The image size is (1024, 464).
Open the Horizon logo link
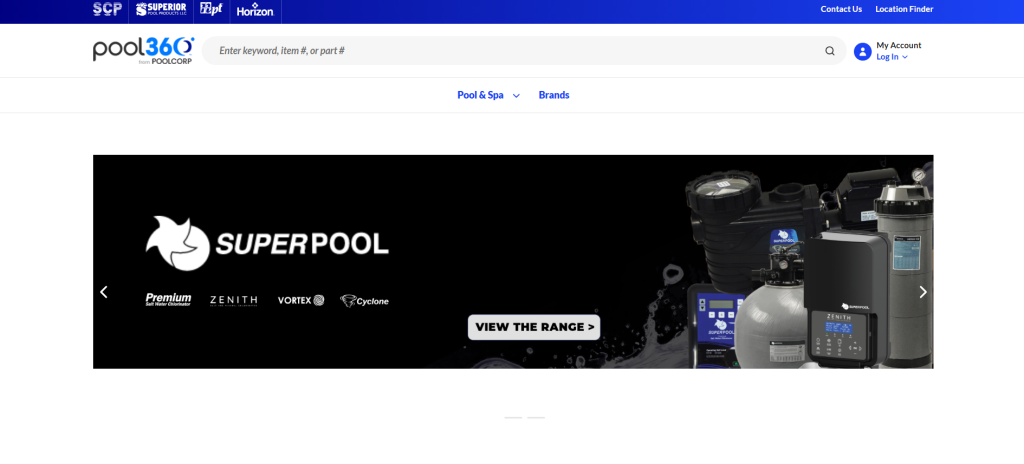tap(255, 10)
